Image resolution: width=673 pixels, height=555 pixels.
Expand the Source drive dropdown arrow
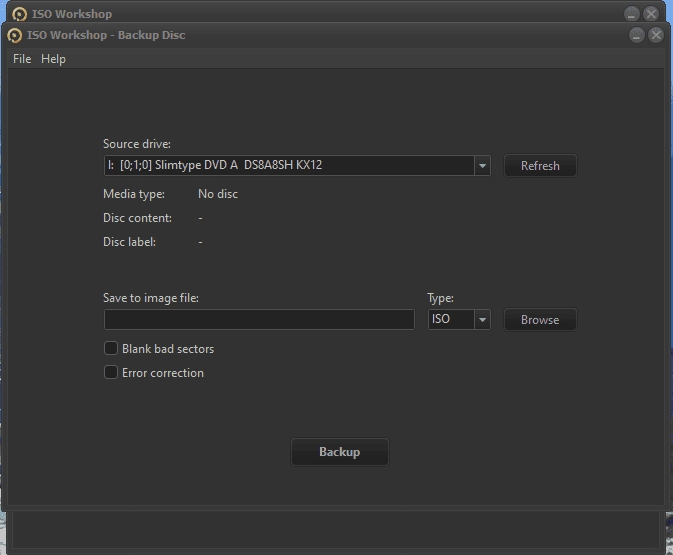482,165
